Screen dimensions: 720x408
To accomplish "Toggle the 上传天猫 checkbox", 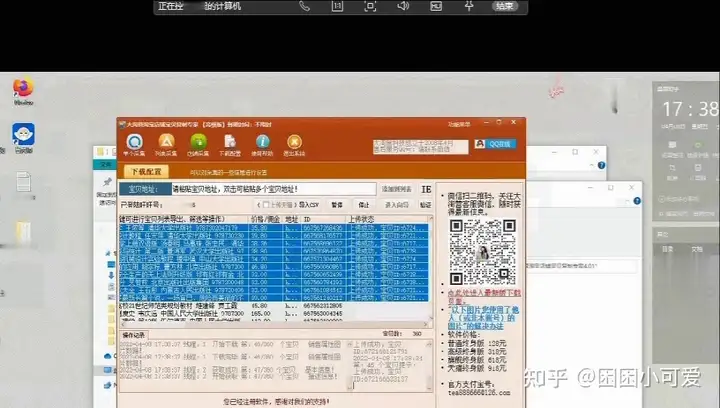I will pyautogui.click(x=266, y=205).
